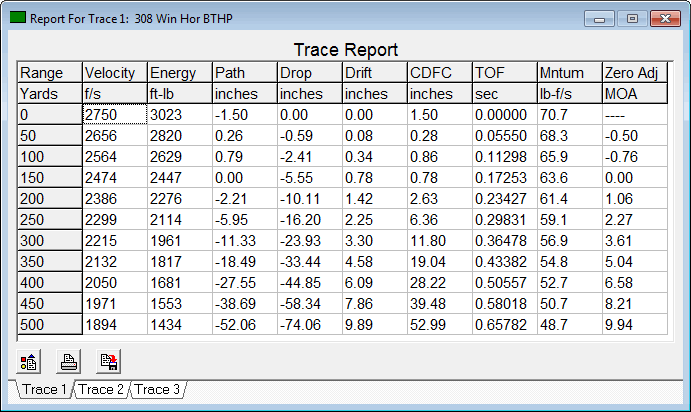Close the trace report window
The height and width of the screenshot is (412, 691).
point(665,19)
